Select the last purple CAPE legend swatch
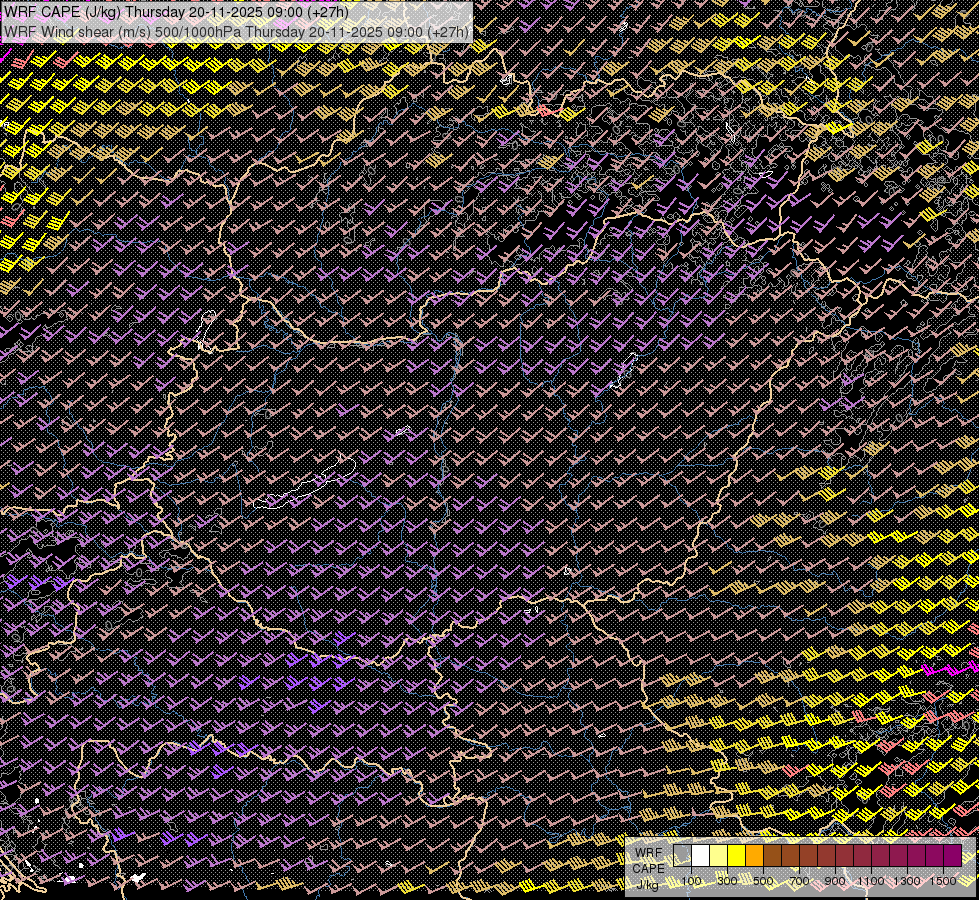 [952, 856]
